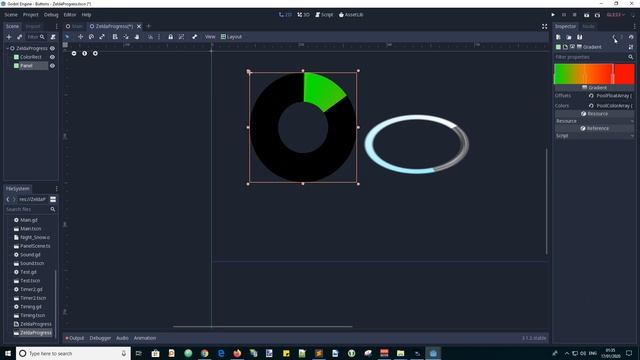Open the GLES3 renderer dropdown
Screen dimensions: 640x360
pos(616,15)
